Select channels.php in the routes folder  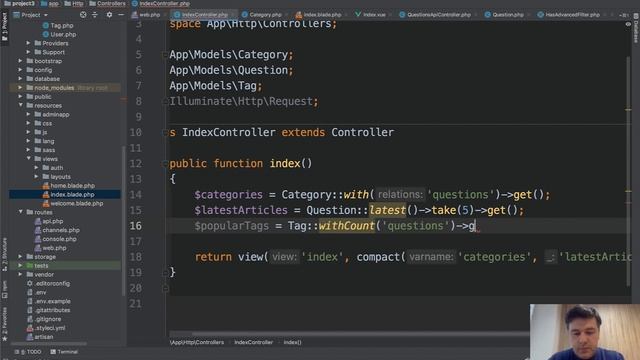[57, 230]
